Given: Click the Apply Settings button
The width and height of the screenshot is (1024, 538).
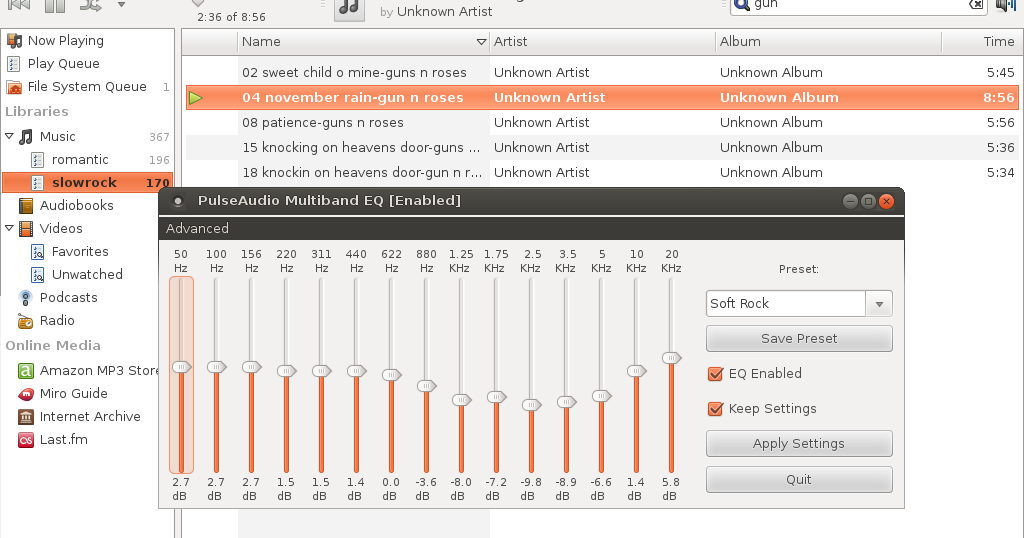Looking at the screenshot, I should tap(799, 443).
